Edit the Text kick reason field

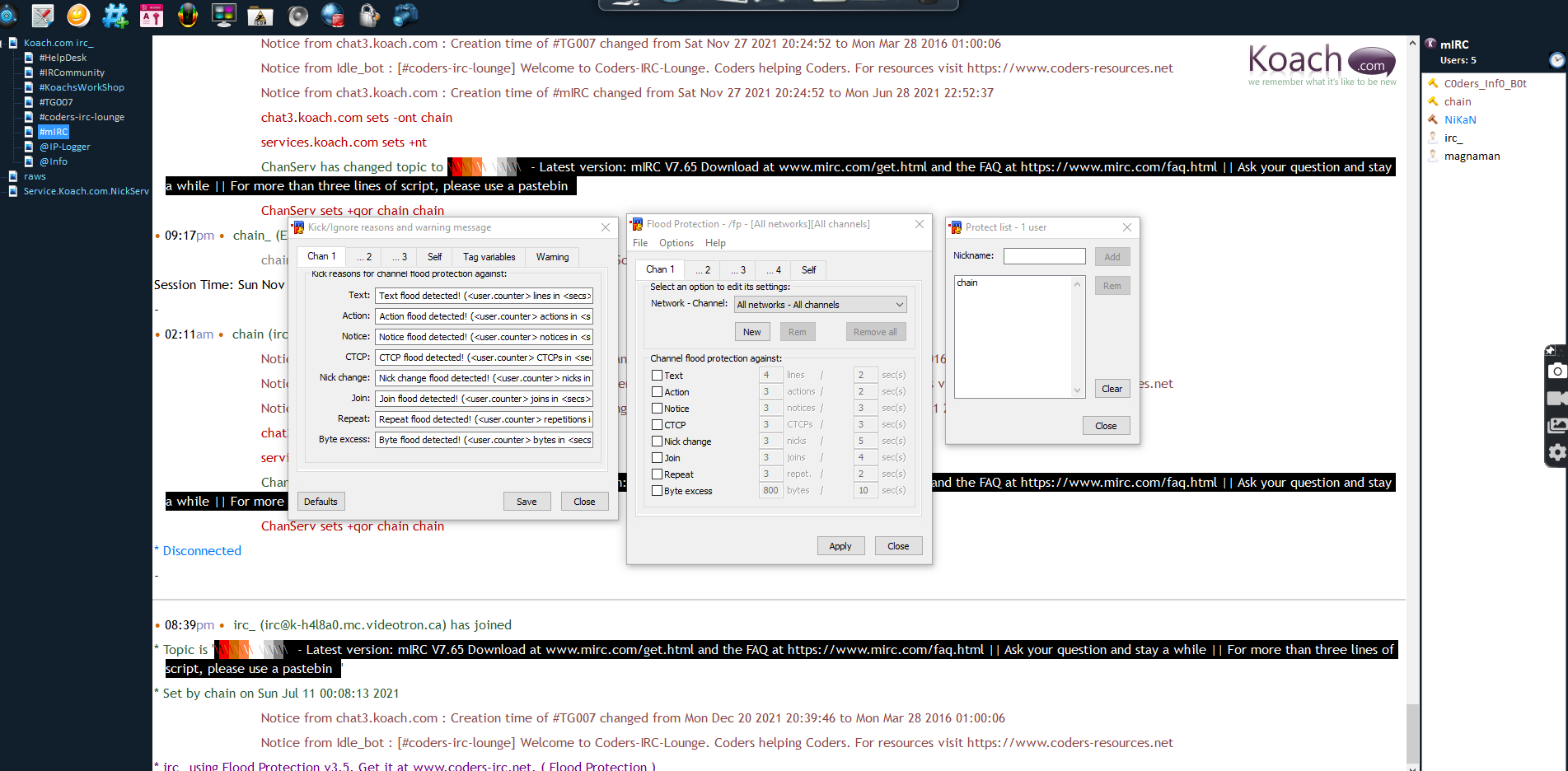pyautogui.click(x=484, y=296)
